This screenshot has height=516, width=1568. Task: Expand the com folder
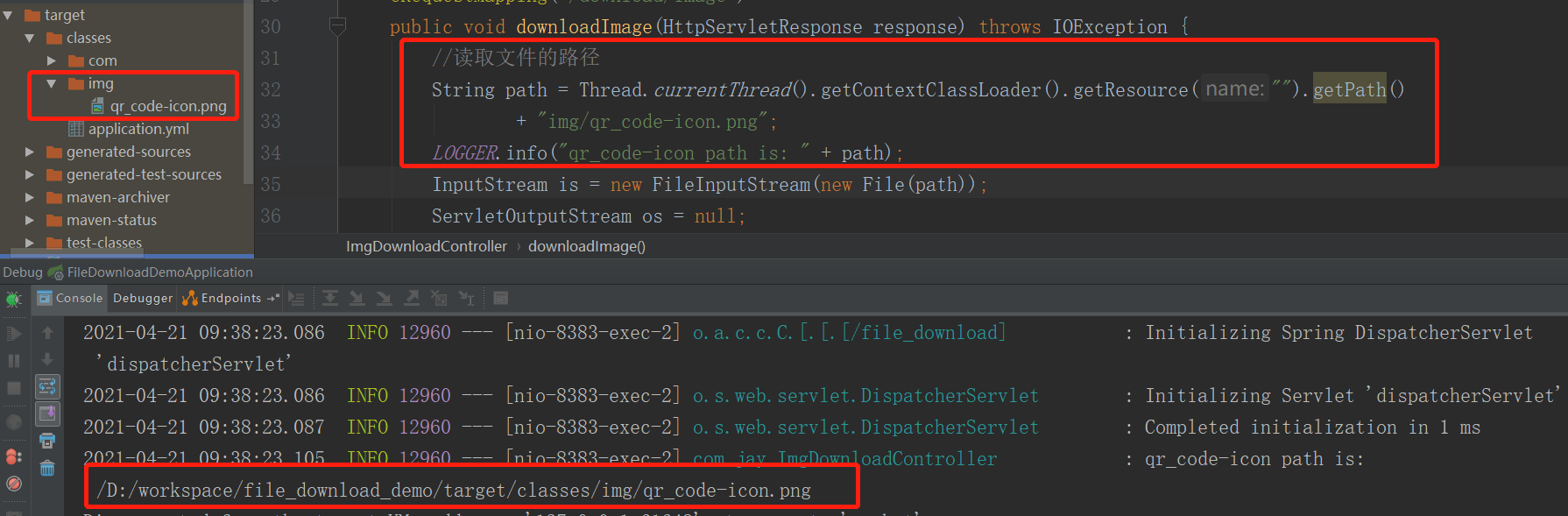pyautogui.click(x=52, y=60)
